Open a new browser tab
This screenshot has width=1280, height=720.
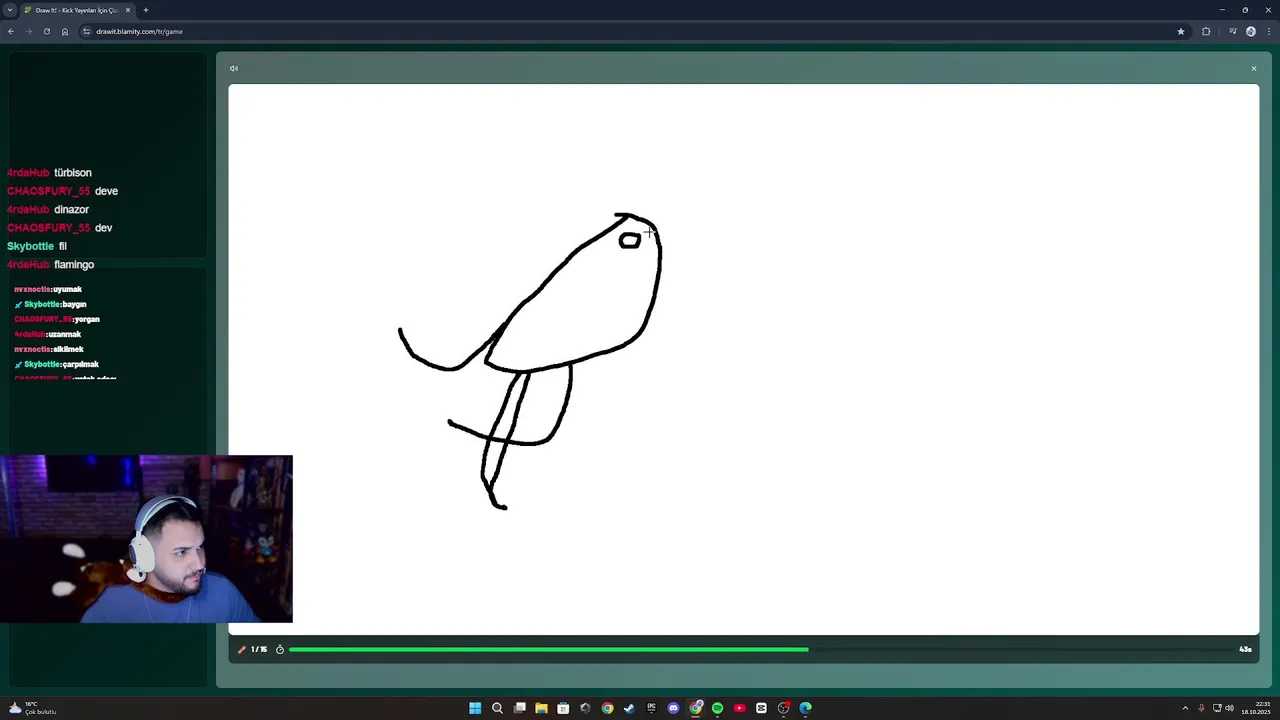(146, 10)
